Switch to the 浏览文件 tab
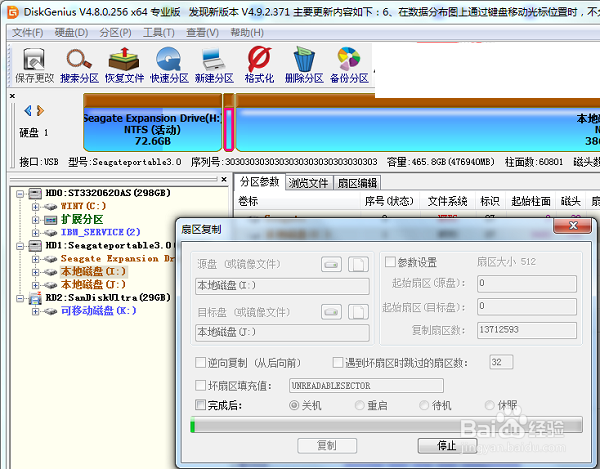Image resolution: width=600 pixels, height=469 pixels. click(308, 183)
